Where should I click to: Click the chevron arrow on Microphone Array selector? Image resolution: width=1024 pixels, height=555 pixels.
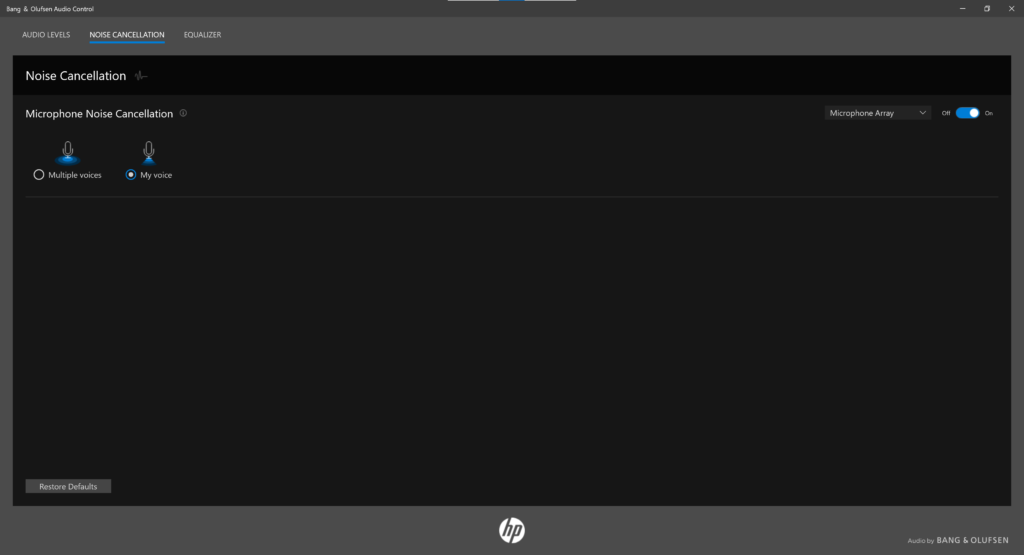(922, 113)
